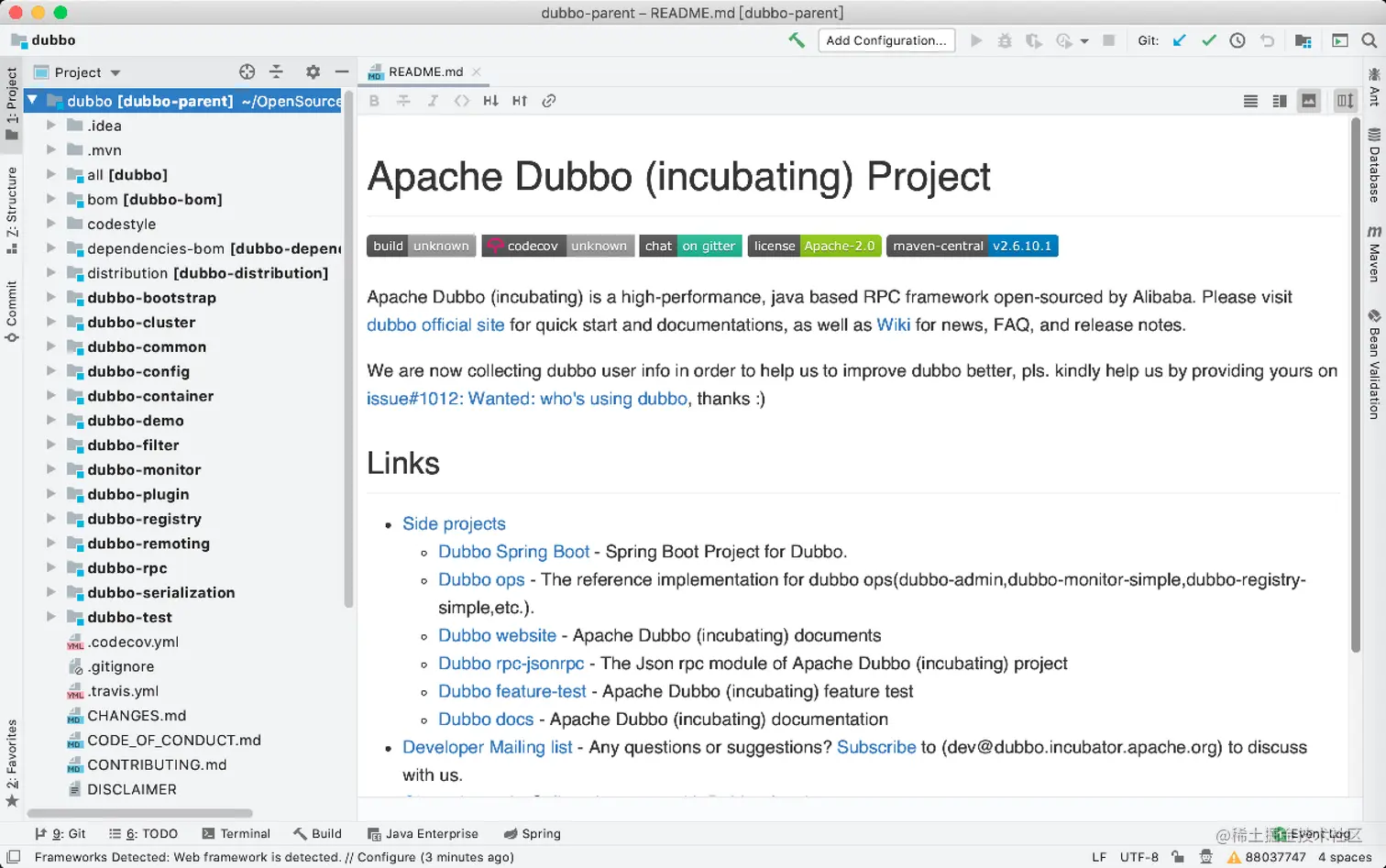Hide the Project tool window
The height and width of the screenshot is (868, 1386).
click(342, 71)
